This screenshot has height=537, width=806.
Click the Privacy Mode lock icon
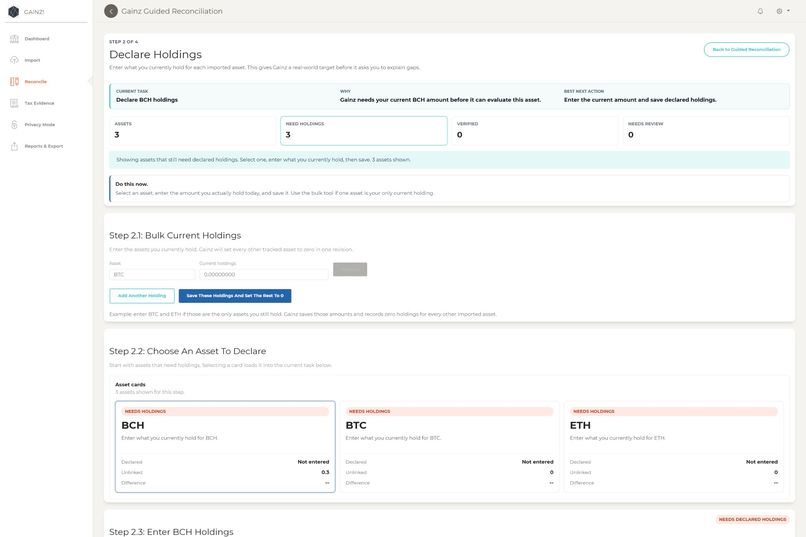[14, 125]
